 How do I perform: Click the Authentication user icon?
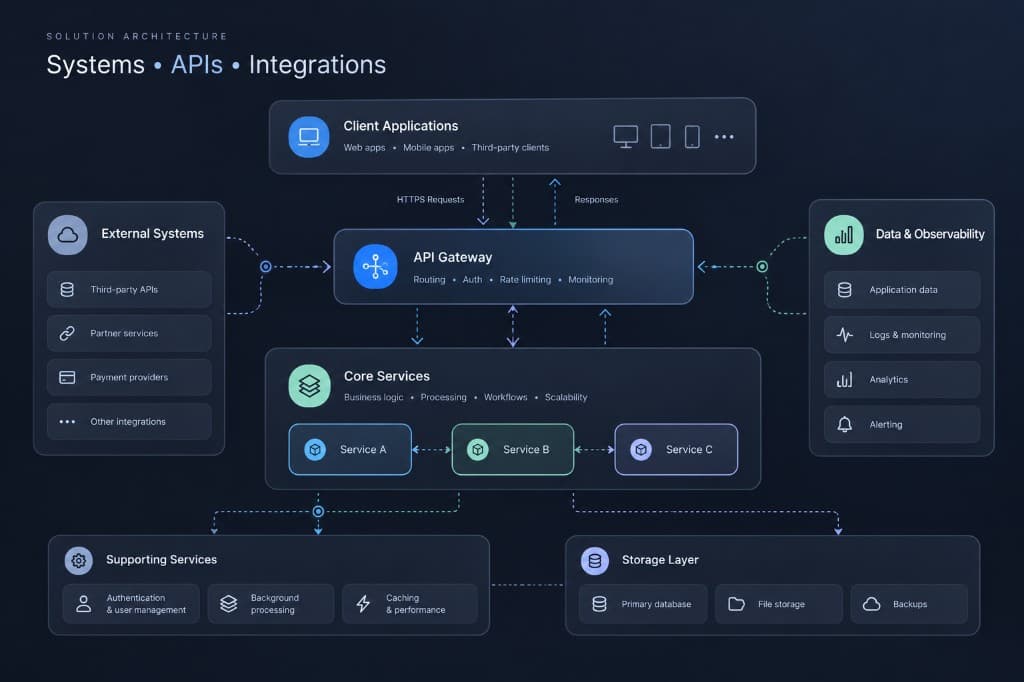tap(84, 604)
